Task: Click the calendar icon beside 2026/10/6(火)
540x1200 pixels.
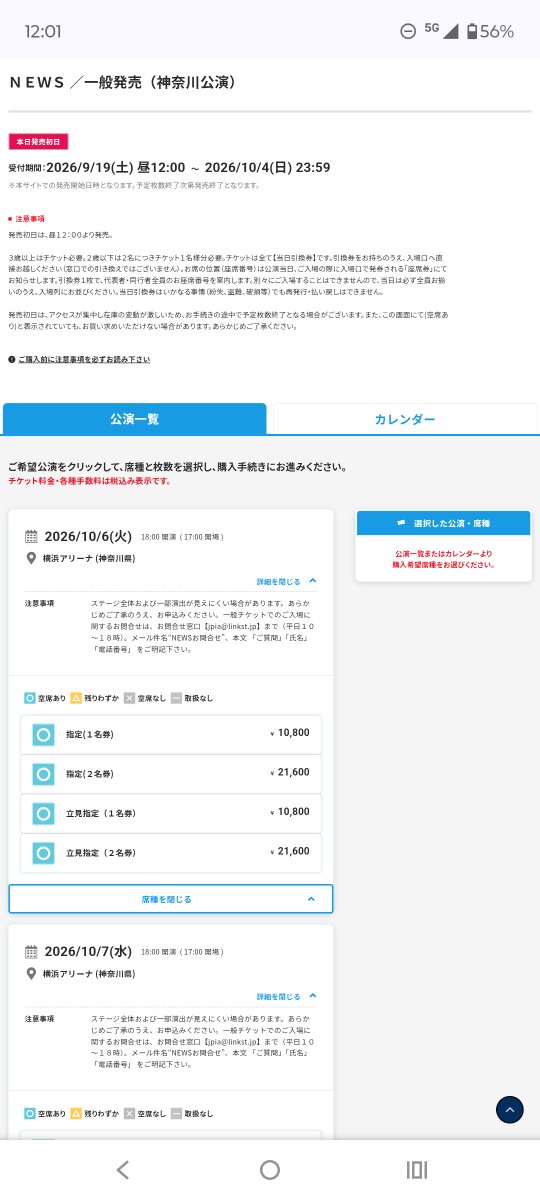Action: (31, 536)
